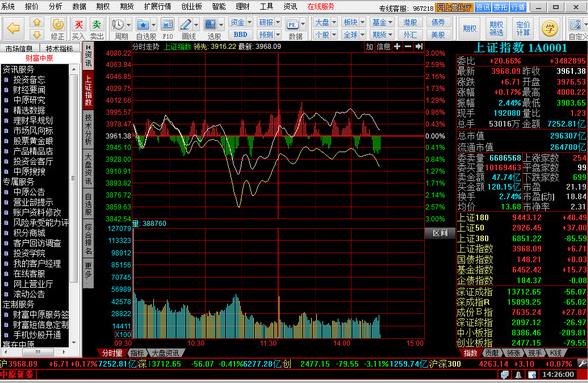The image size is (588, 383).
Task: Click the plus zoom icon above chart
Action: [397, 47]
